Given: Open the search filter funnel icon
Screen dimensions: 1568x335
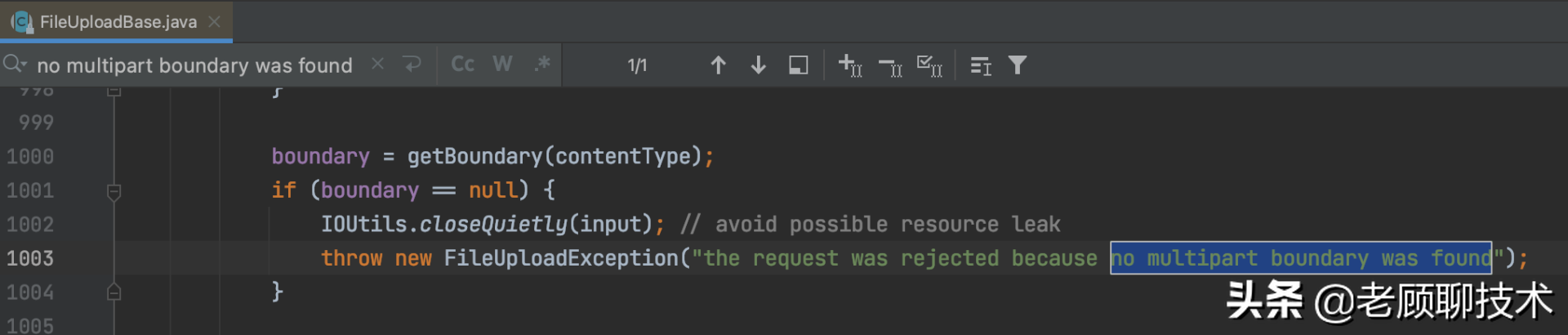Looking at the screenshot, I should [x=1017, y=65].
